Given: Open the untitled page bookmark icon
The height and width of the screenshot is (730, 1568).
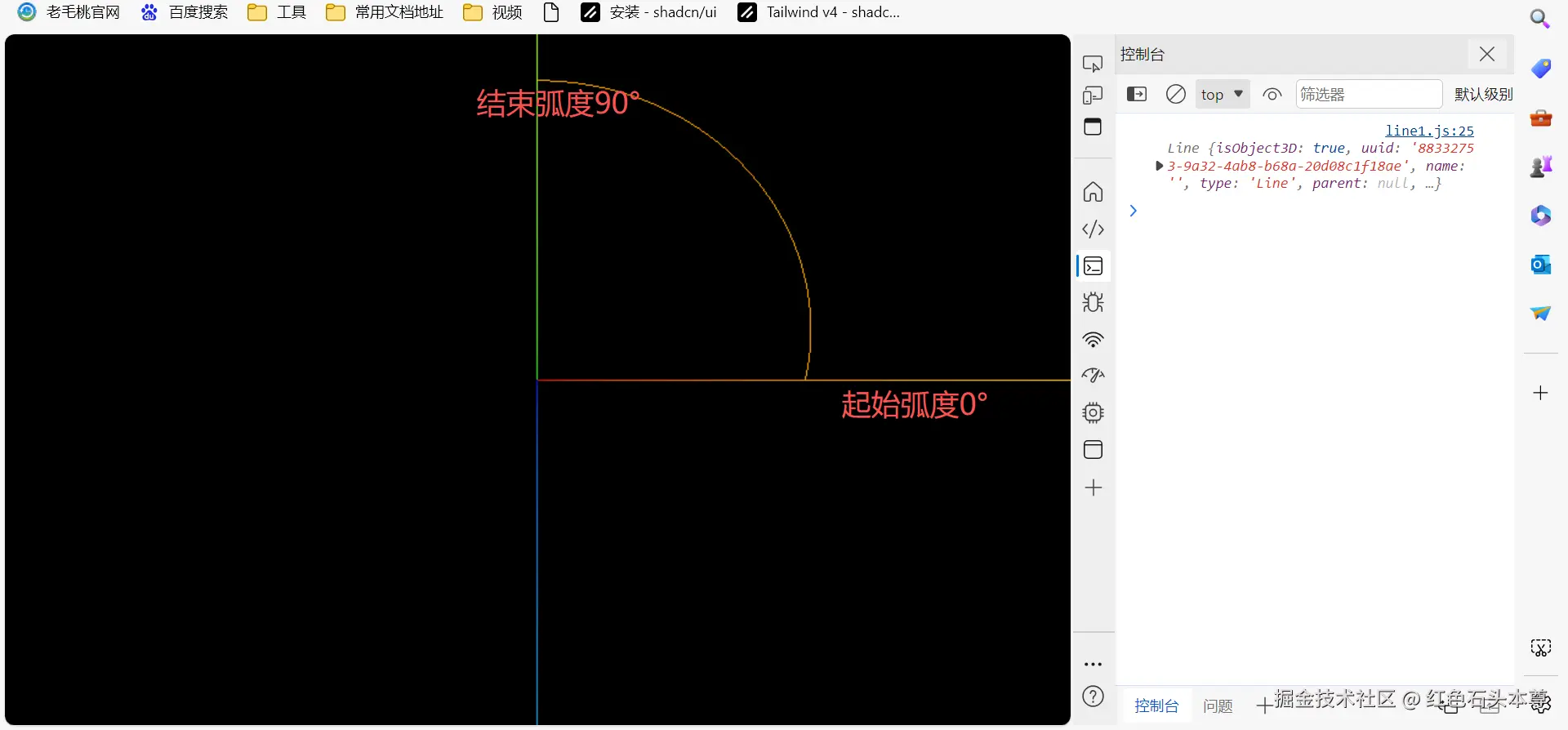Looking at the screenshot, I should pyautogui.click(x=551, y=12).
